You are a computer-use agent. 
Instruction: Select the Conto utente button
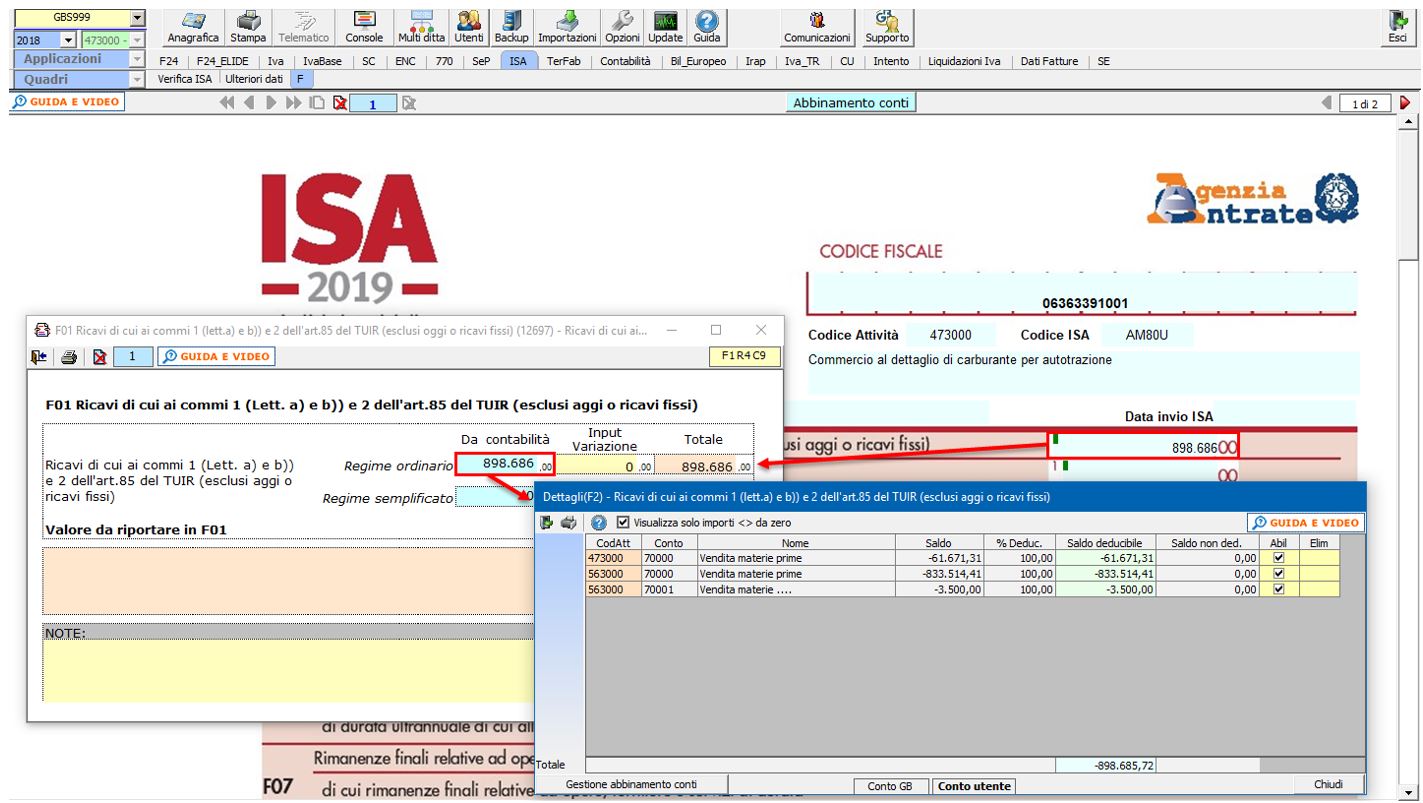coord(973,786)
